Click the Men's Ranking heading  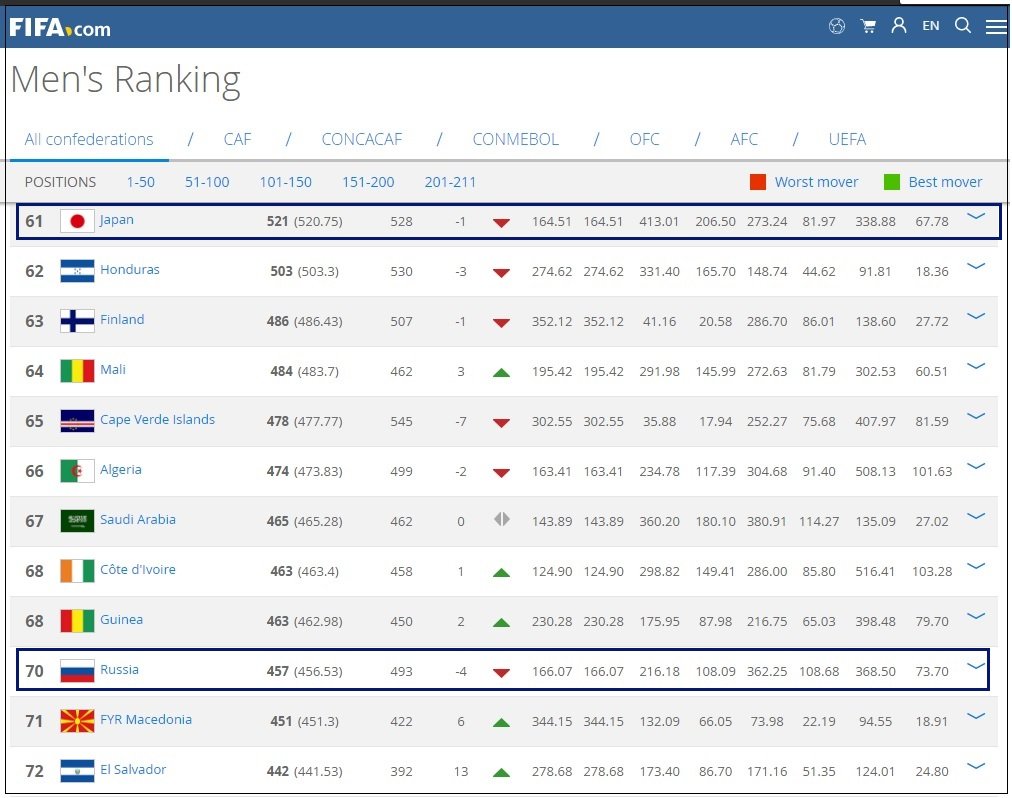coord(126,81)
